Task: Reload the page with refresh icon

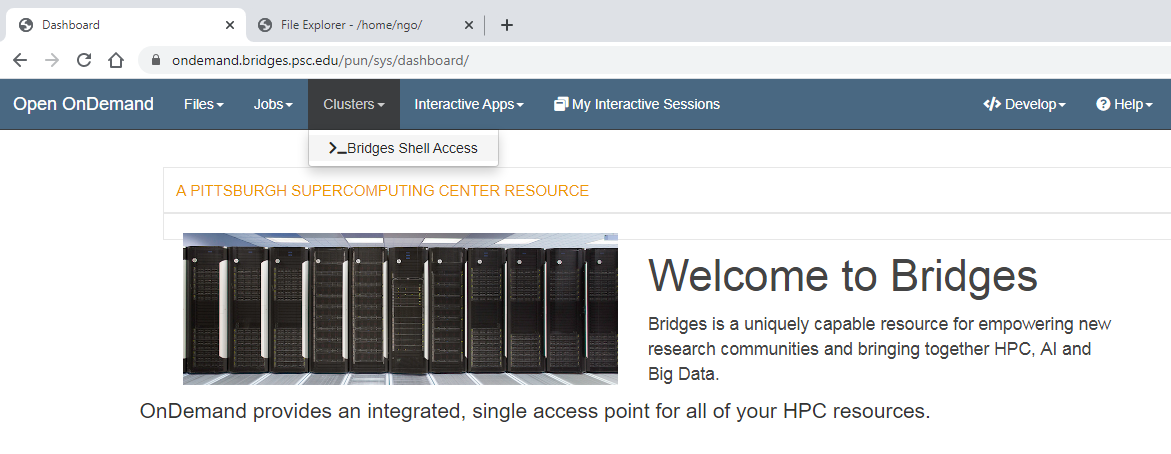Action: click(84, 60)
